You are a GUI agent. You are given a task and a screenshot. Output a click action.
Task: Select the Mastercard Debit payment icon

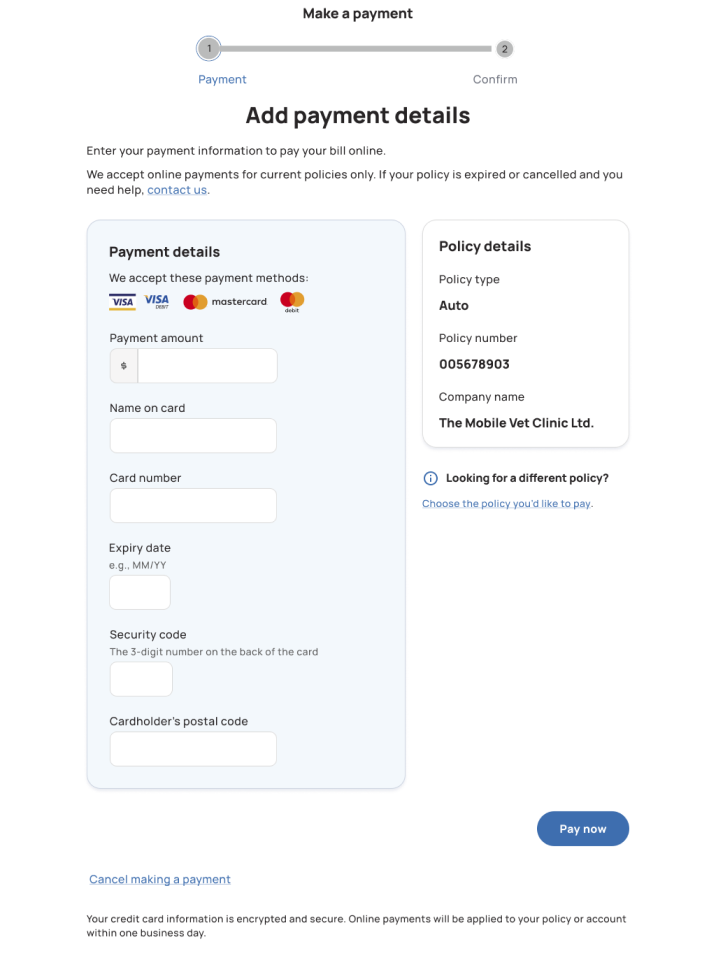pos(291,300)
